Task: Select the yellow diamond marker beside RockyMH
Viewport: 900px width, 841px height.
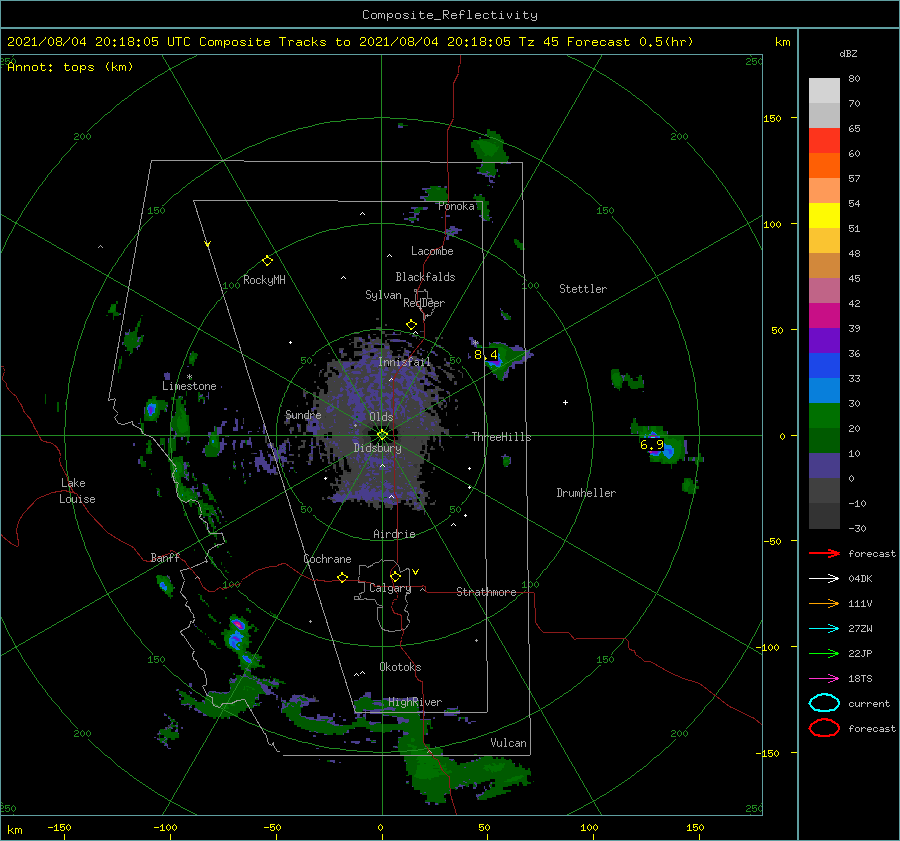Action: [267, 261]
